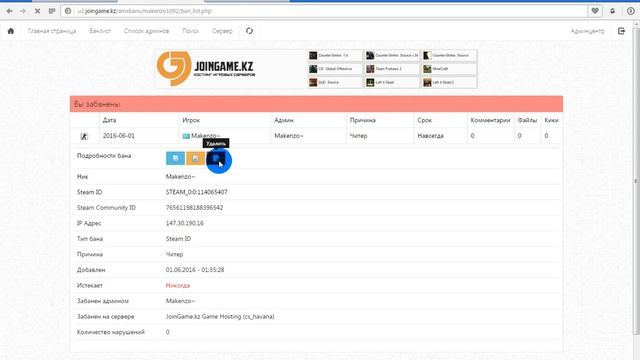Image resolution: width=640 pixels, height=360 pixels.
Task: Open the Counter-Strike 1.6 game button
Action: (335, 55)
